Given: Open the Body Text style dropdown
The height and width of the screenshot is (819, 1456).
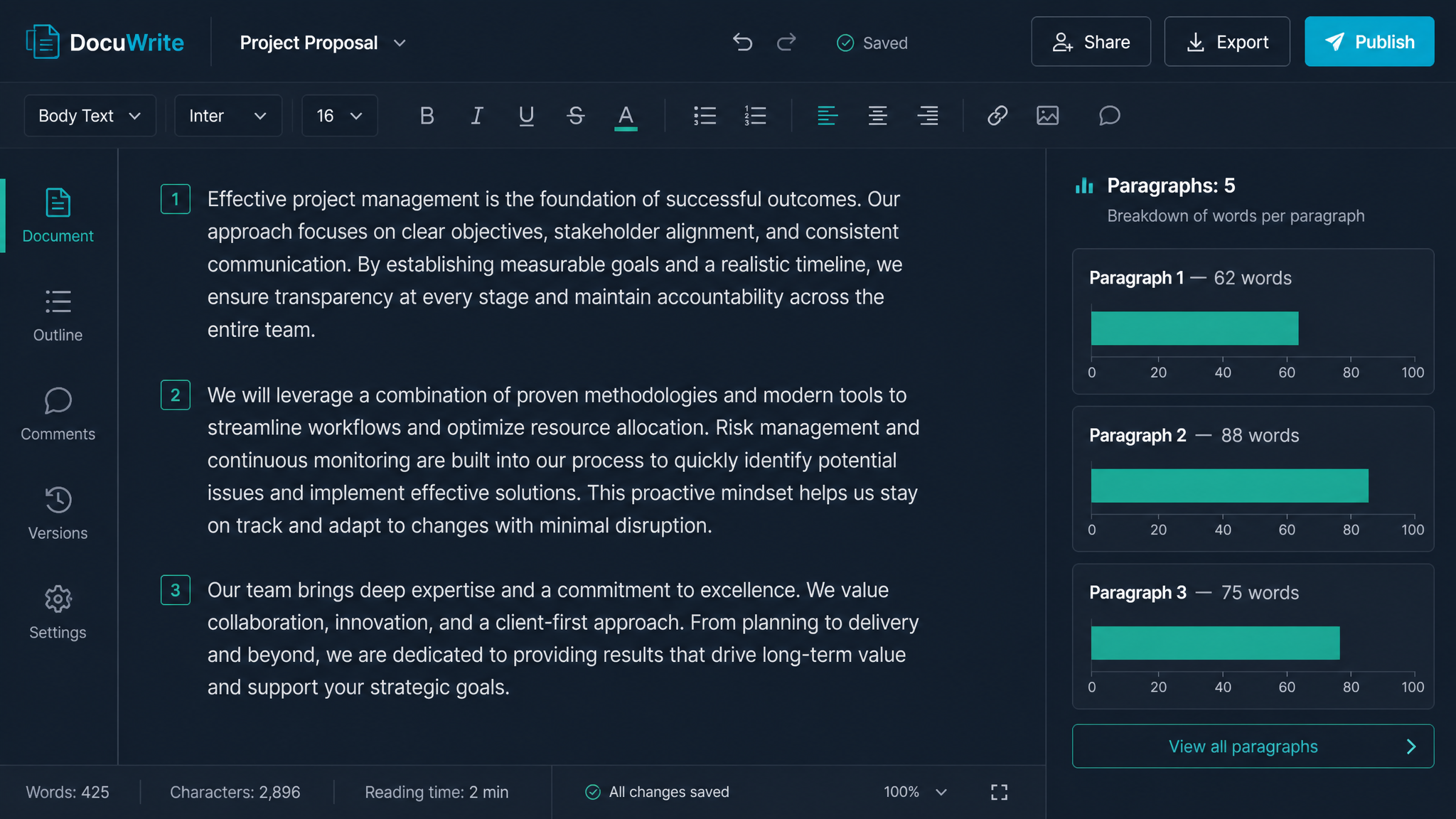Looking at the screenshot, I should pyautogui.click(x=90, y=116).
